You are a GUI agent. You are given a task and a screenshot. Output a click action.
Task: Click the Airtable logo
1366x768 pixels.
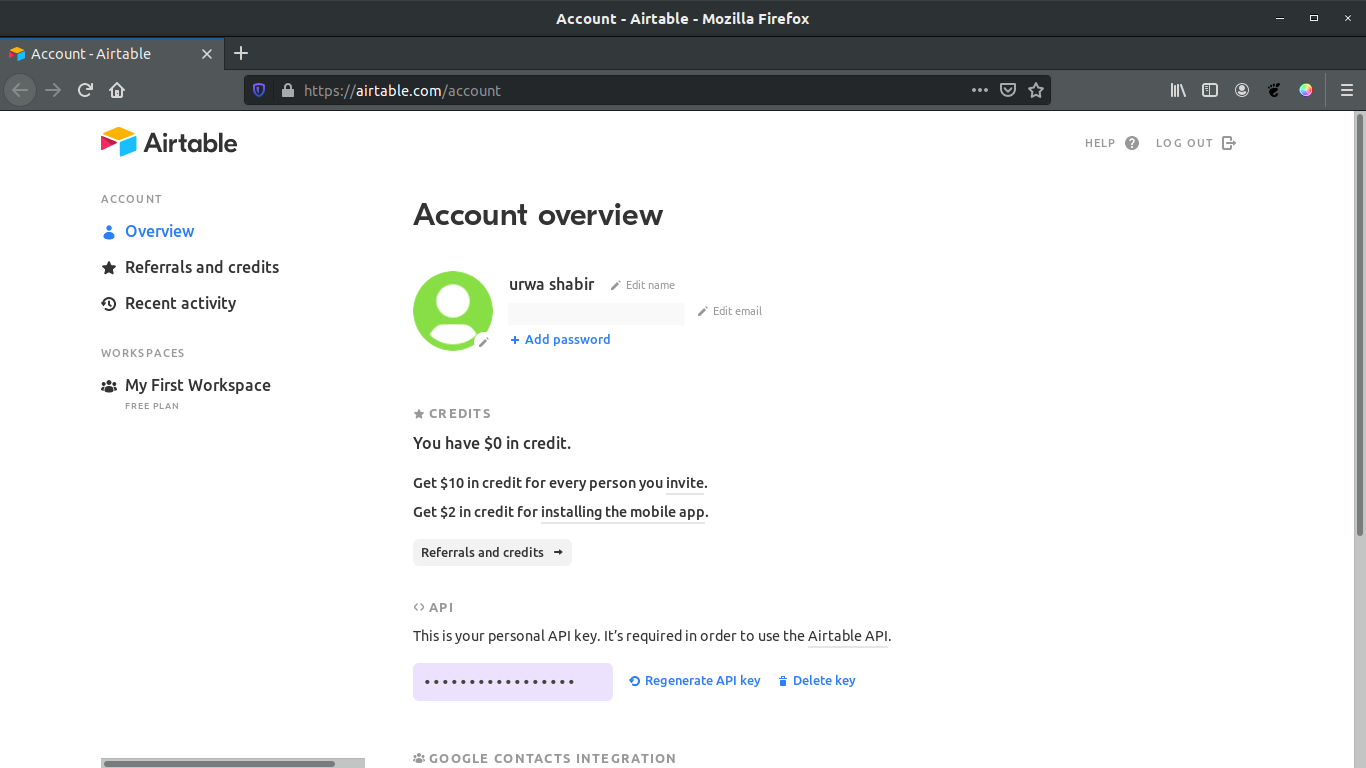point(169,142)
